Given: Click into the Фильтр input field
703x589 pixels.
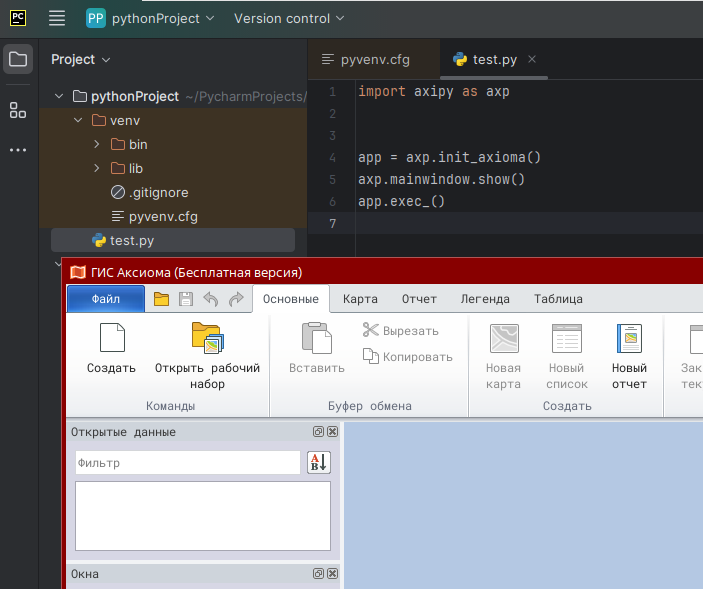Looking at the screenshot, I should tap(187, 463).
